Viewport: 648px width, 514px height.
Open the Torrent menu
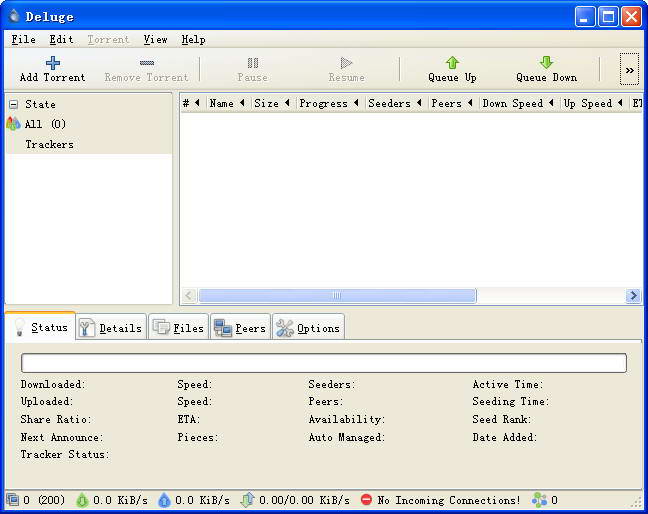point(108,39)
